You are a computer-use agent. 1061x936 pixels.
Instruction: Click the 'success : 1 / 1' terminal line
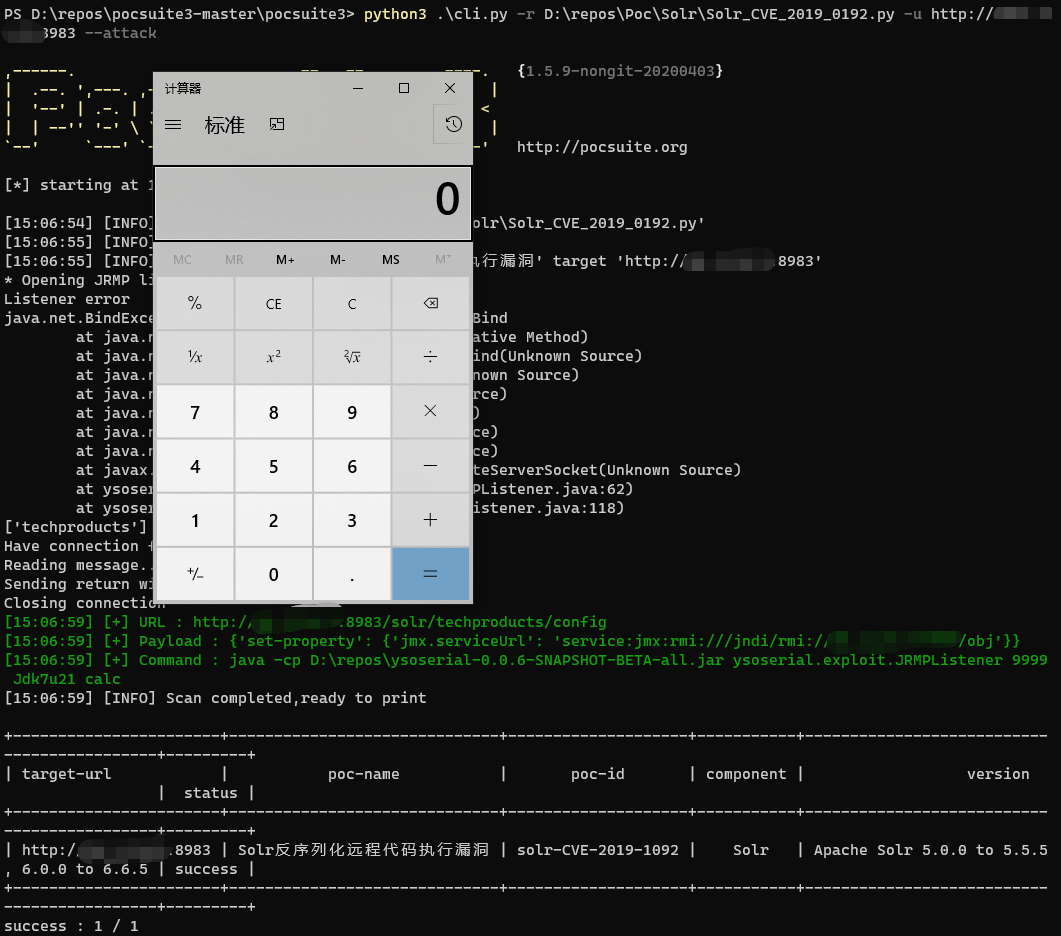point(71,926)
